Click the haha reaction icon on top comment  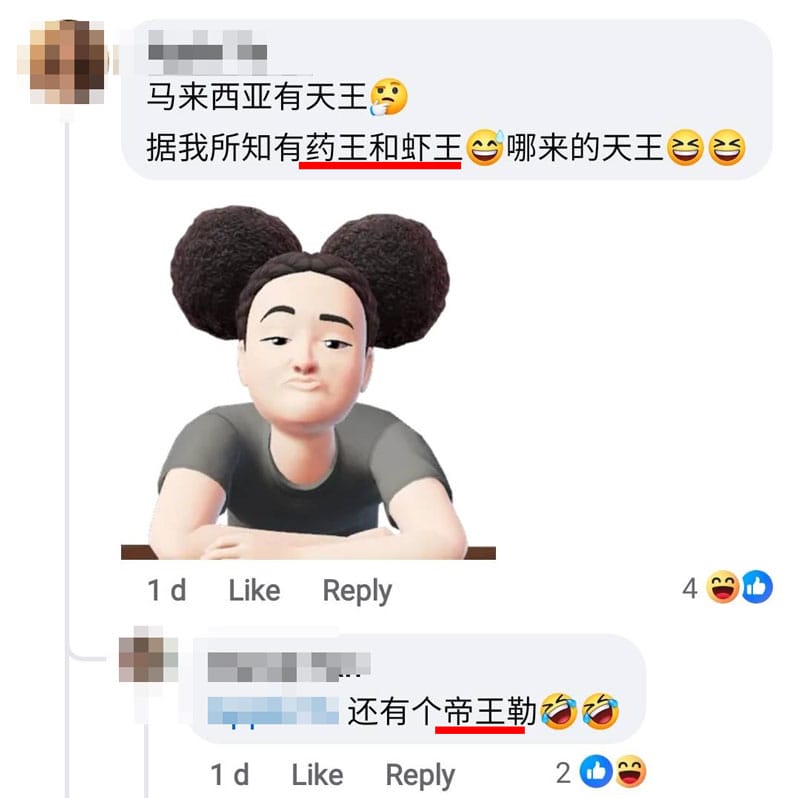click(722, 587)
